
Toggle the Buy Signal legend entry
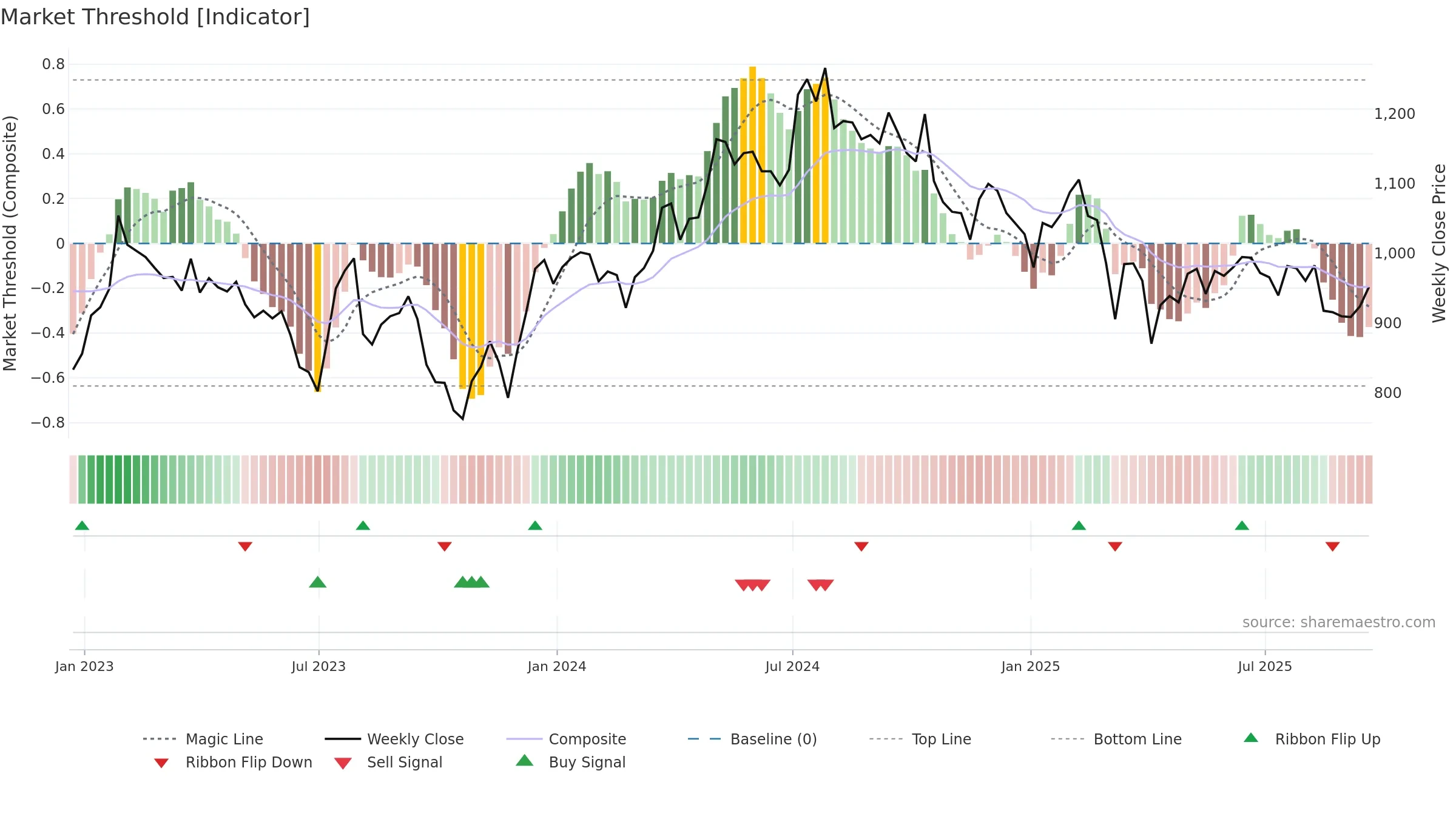(570, 762)
